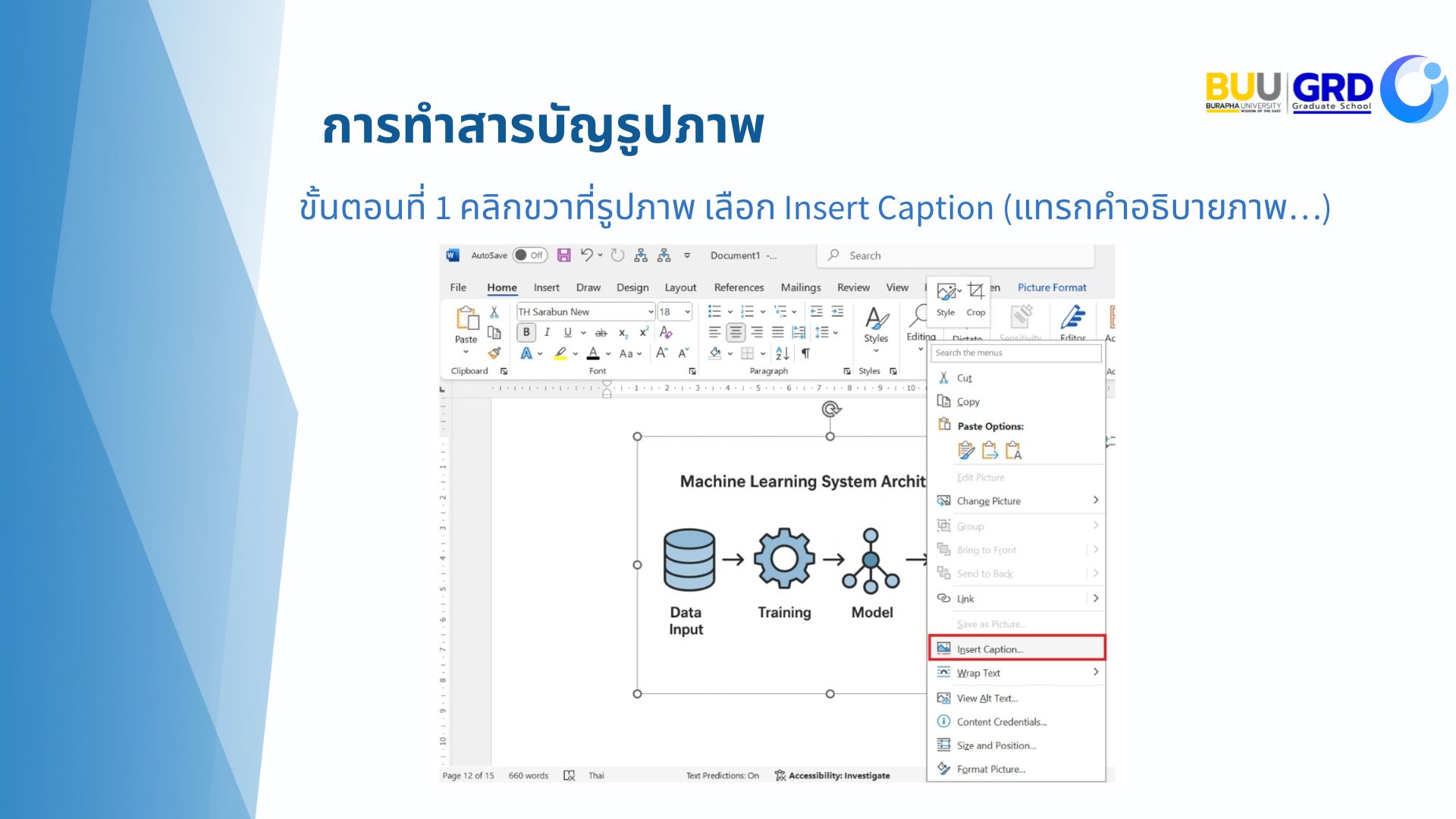
Task: Open the TH Sarabun New font dropdown
Action: tap(651, 312)
